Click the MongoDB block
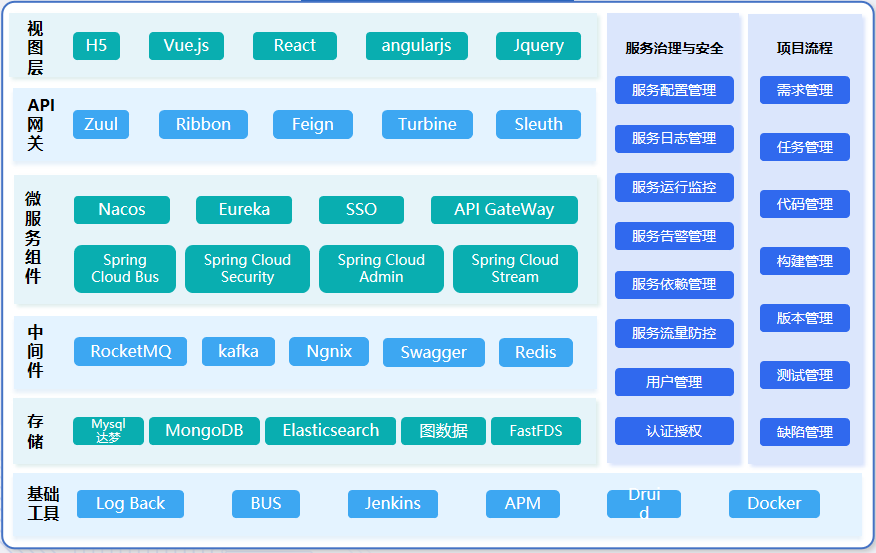This screenshot has height=553, width=876. pyautogui.click(x=204, y=431)
